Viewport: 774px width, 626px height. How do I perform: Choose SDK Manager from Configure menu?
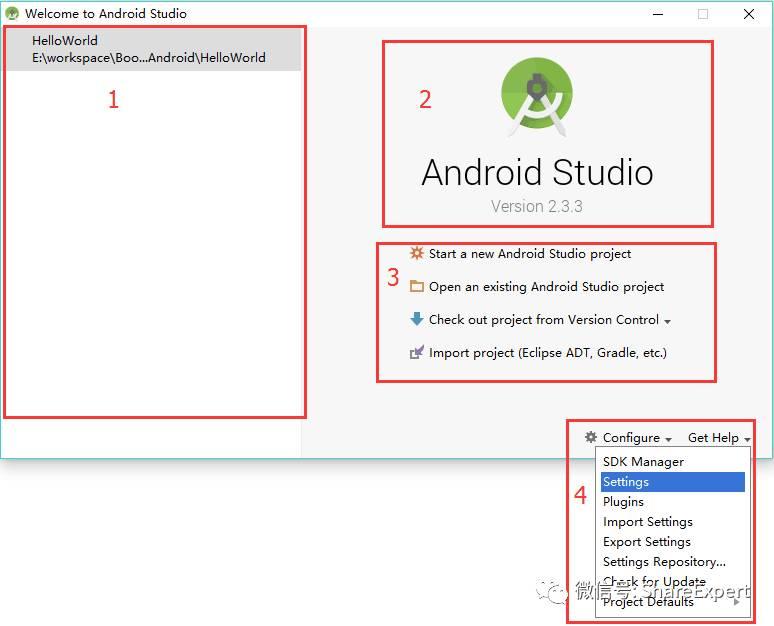[x=672, y=462]
